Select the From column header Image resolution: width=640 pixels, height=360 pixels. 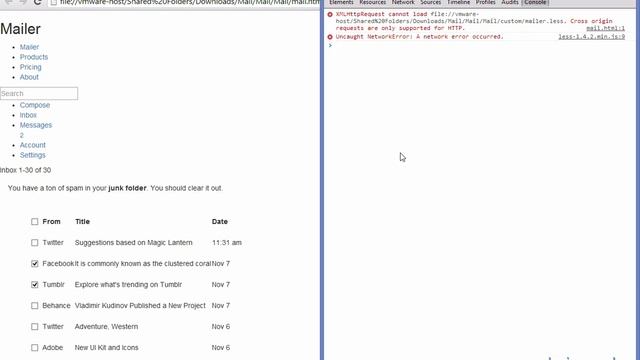point(51,222)
